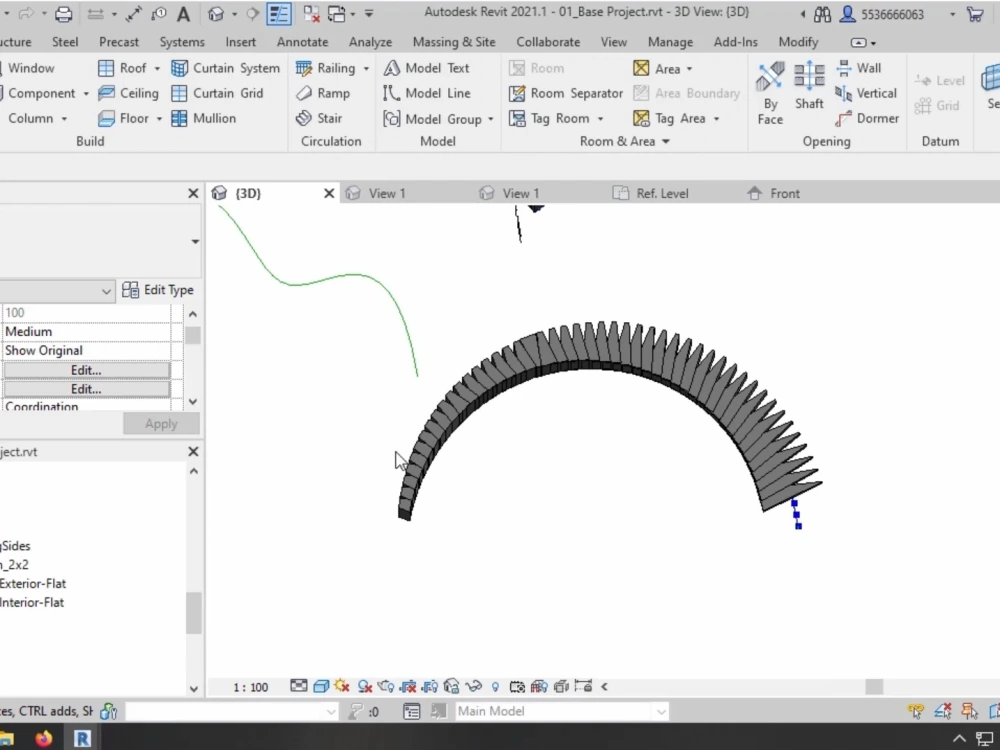The height and width of the screenshot is (750, 1000).
Task: Select the Wall opening tool
Action: pos(859,68)
